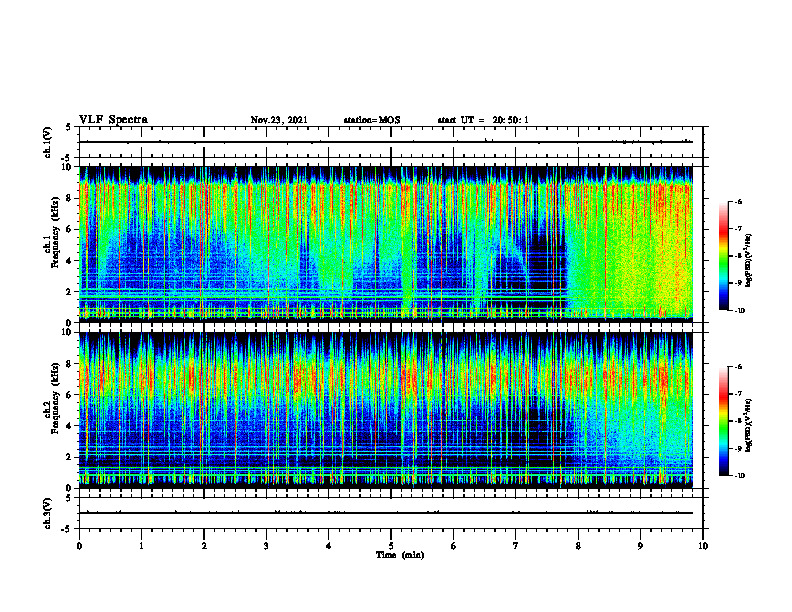The width and height of the screenshot is (792, 612).
Task: Click the "8" kHz tick on ch.2 frequency axis
Action: [70, 364]
